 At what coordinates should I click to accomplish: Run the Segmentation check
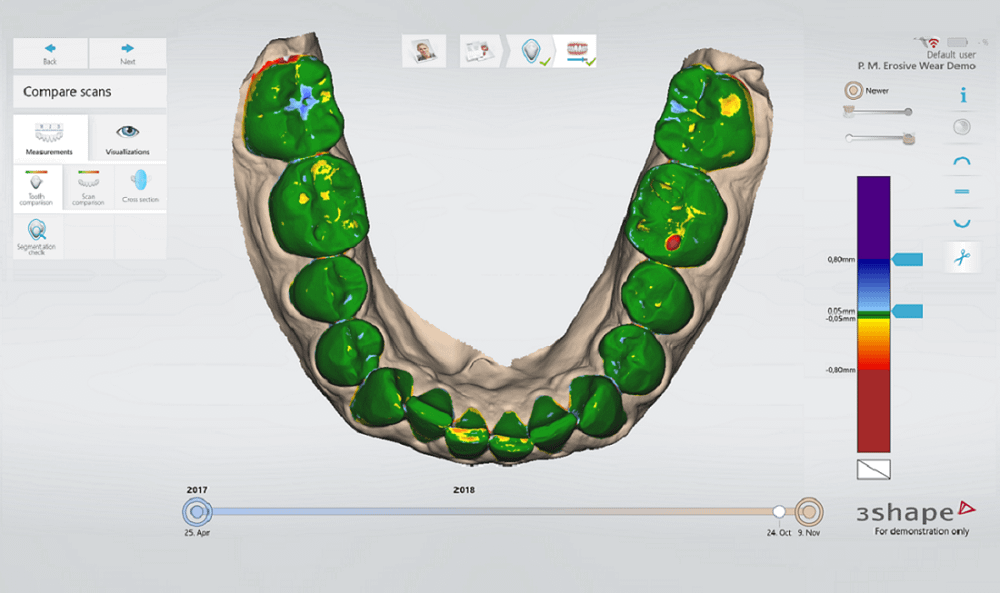click(37, 236)
